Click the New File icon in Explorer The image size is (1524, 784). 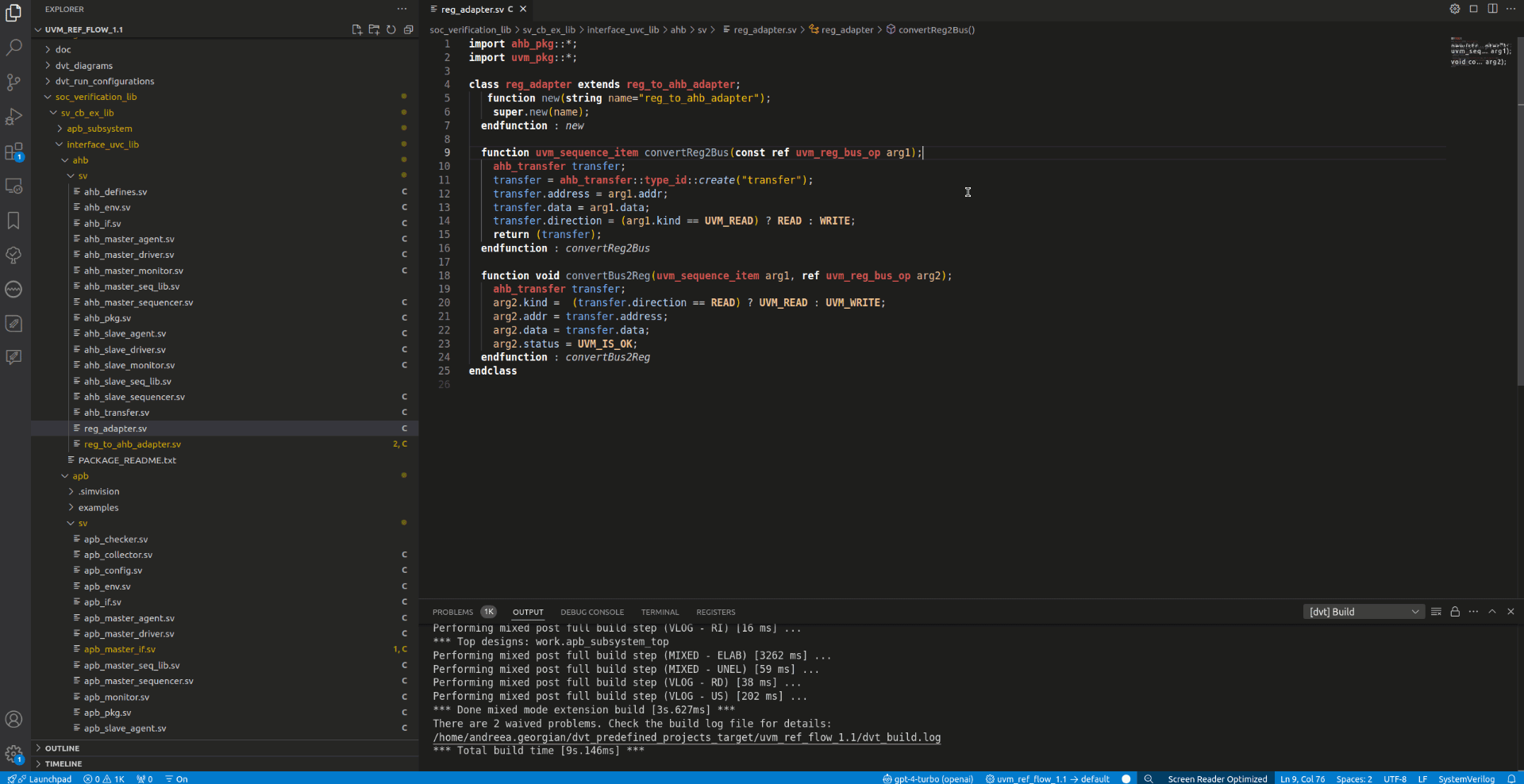[x=357, y=29]
